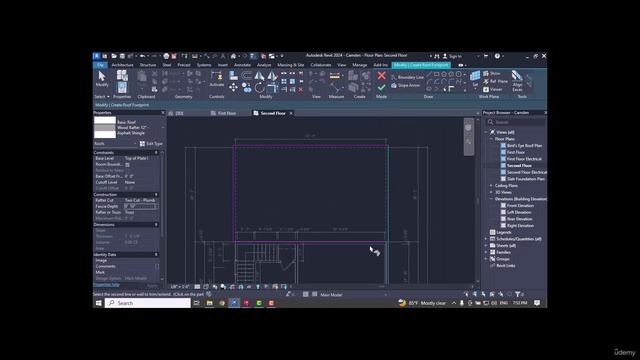The height and width of the screenshot is (360, 640).
Task: Open the Roofs type filter dropdown
Action: (x=116, y=144)
